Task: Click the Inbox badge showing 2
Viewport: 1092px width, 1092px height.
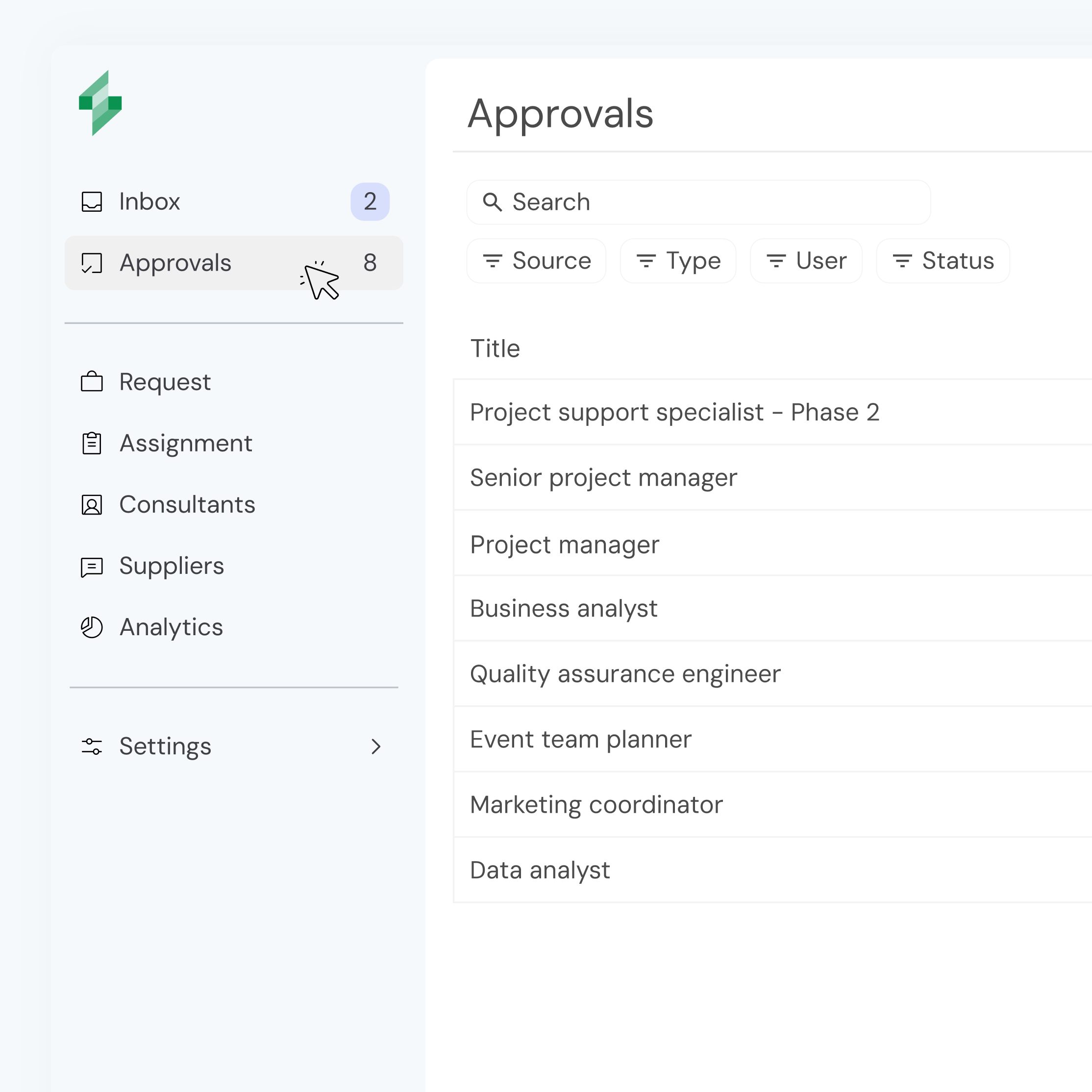Action: click(x=370, y=202)
